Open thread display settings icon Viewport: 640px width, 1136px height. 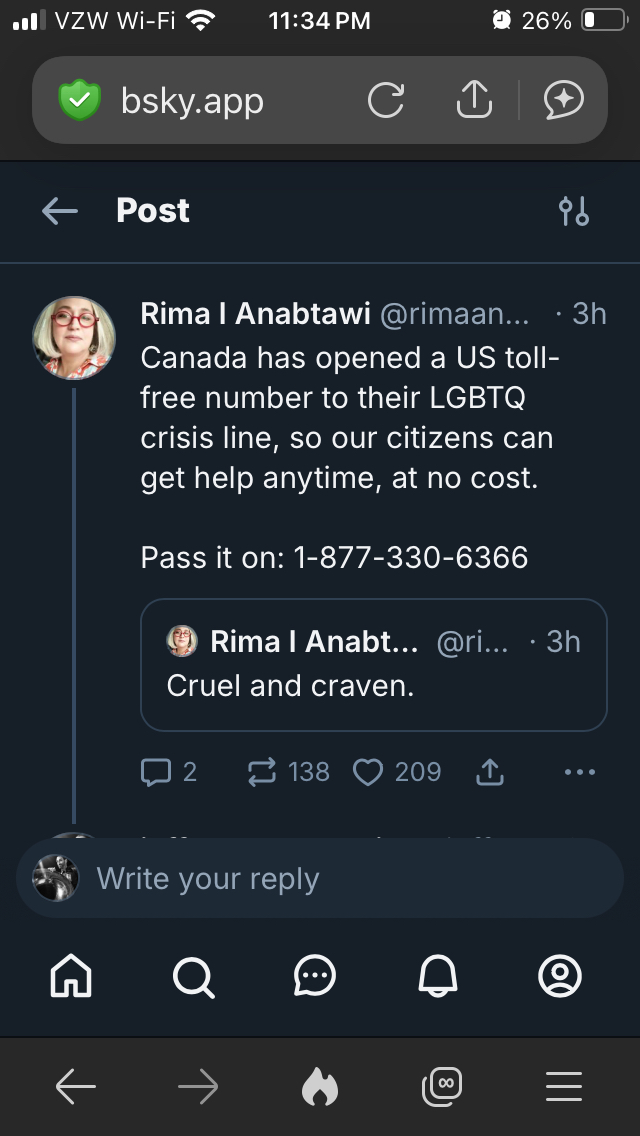tap(574, 211)
